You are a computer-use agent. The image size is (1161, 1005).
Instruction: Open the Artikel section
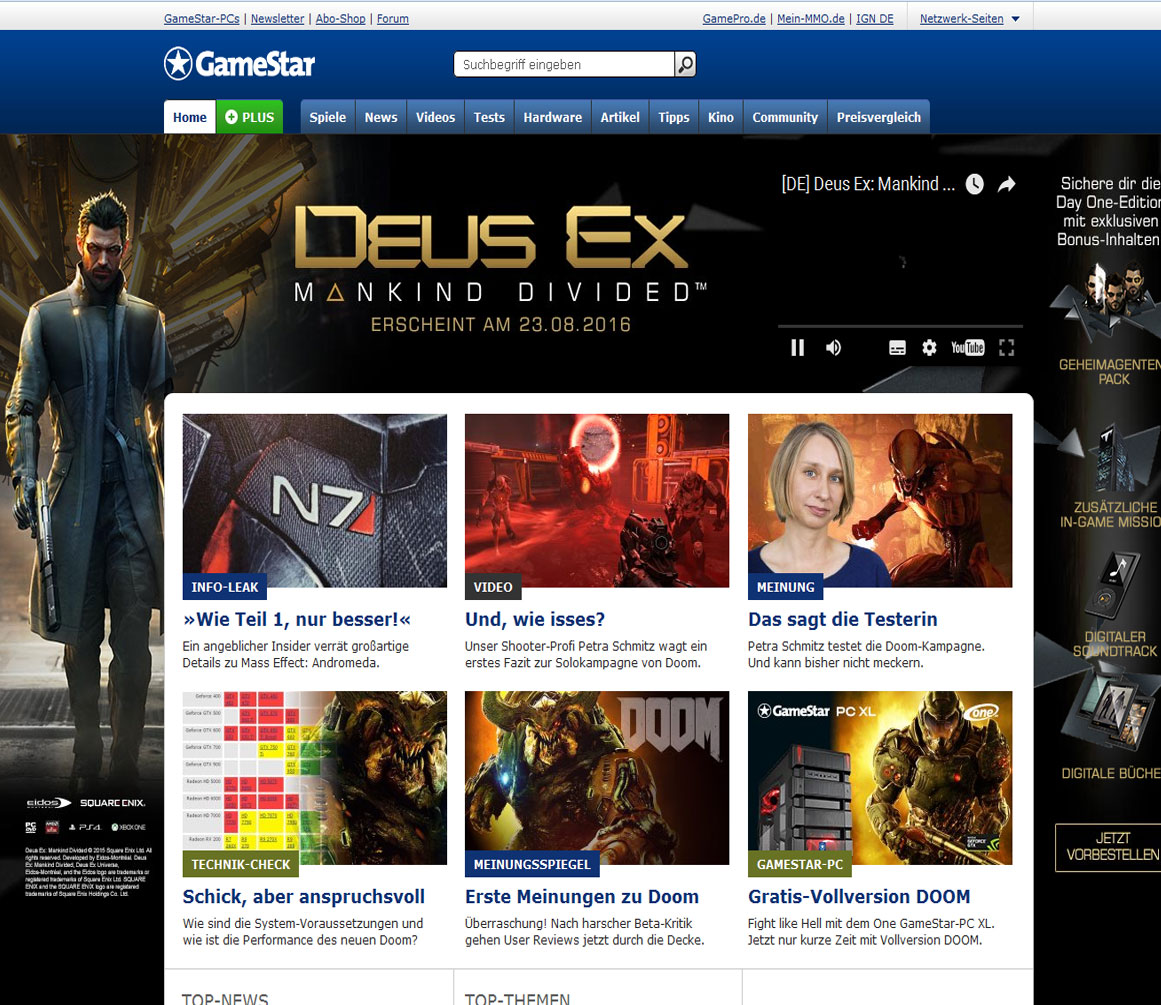pyautogui.click(x=620, y=117)
